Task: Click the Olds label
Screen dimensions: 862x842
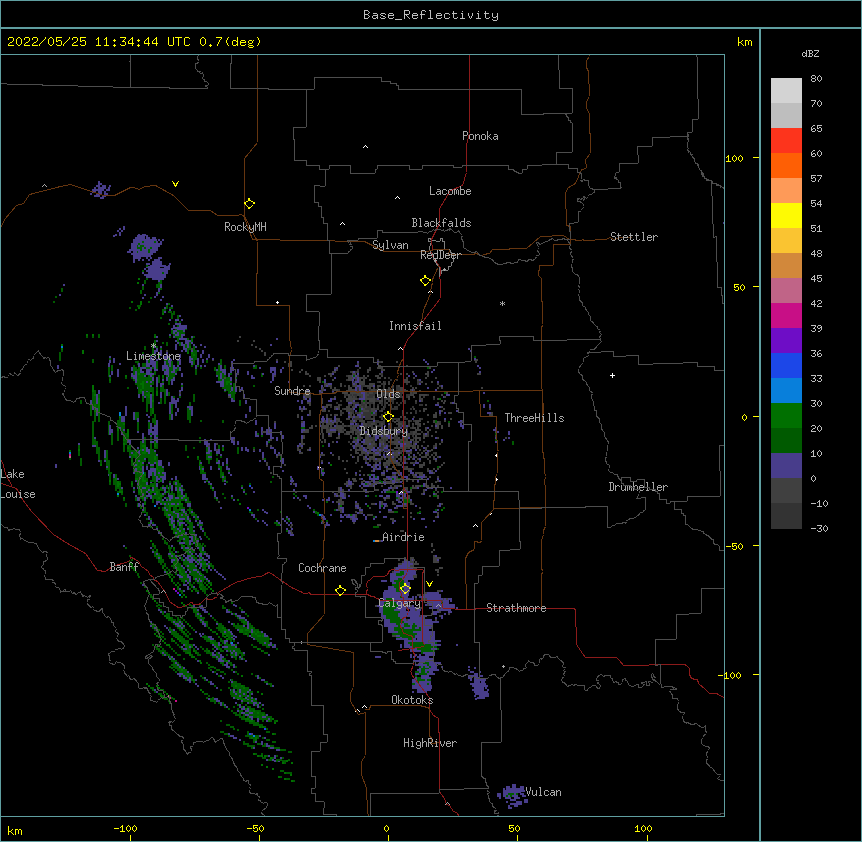Action: tap(388, 394)
